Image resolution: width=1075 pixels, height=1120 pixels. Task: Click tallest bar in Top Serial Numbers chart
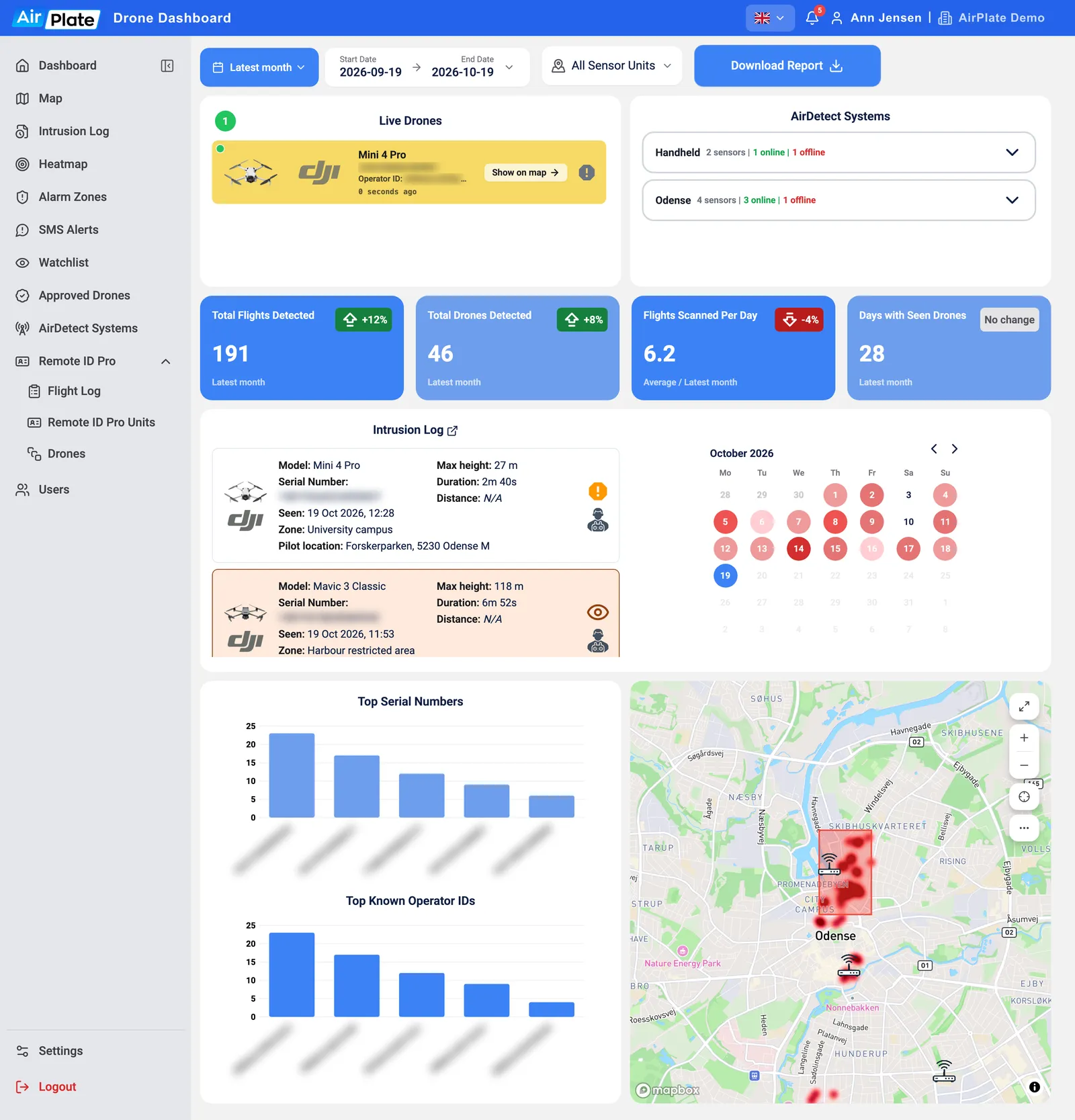tap(292, 775)
